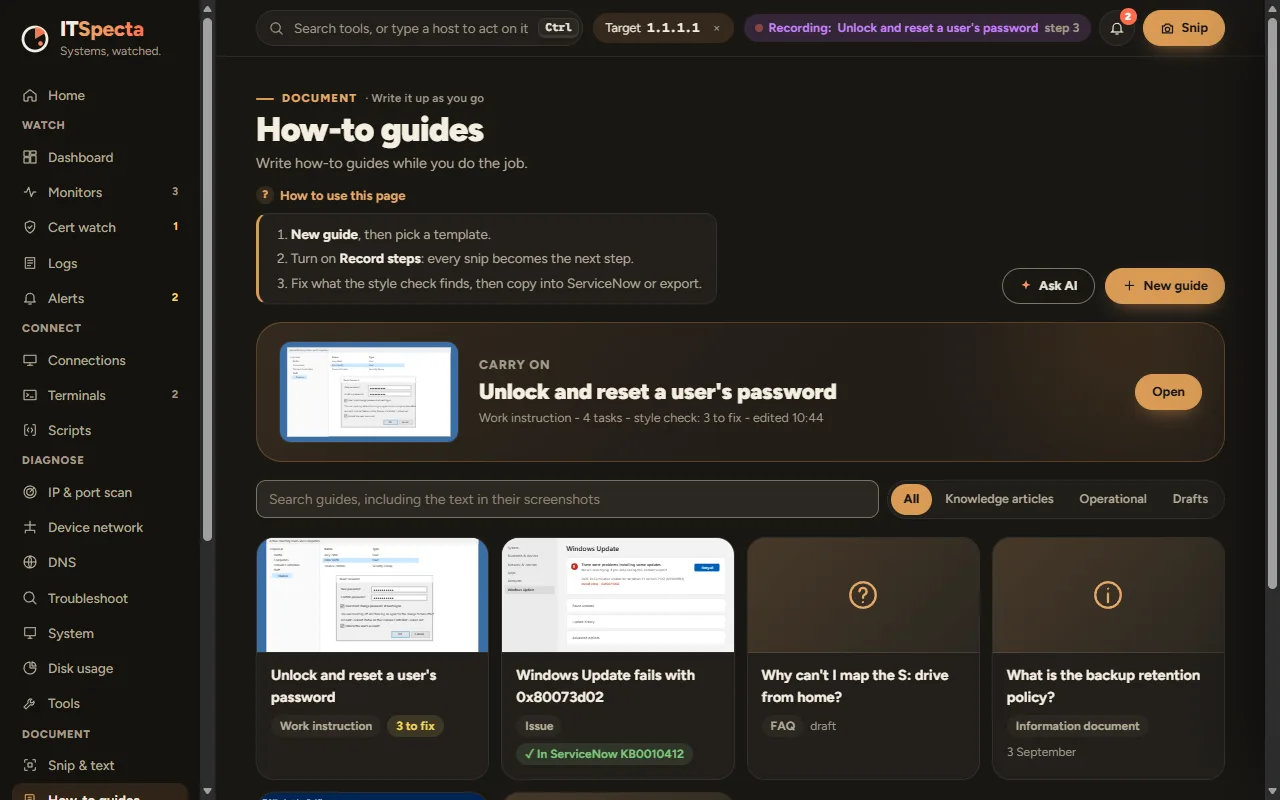
Task: Filter by Knowledge articles
Action: [999, 499]
